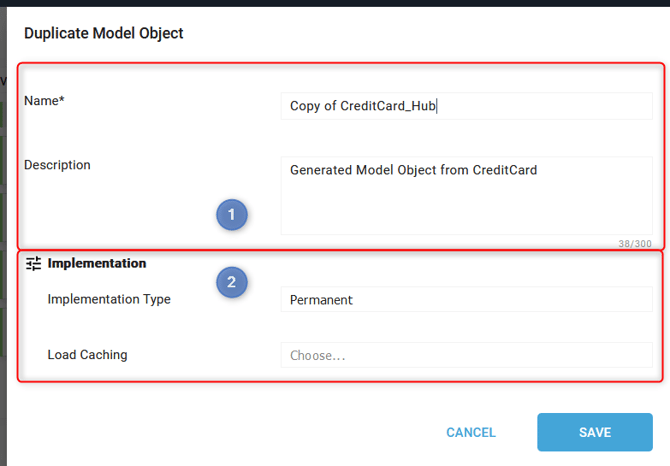Click the Implementation section heading
Image resolution: width=670 pixels, height=466 pixels.
[x=97, y=263]
